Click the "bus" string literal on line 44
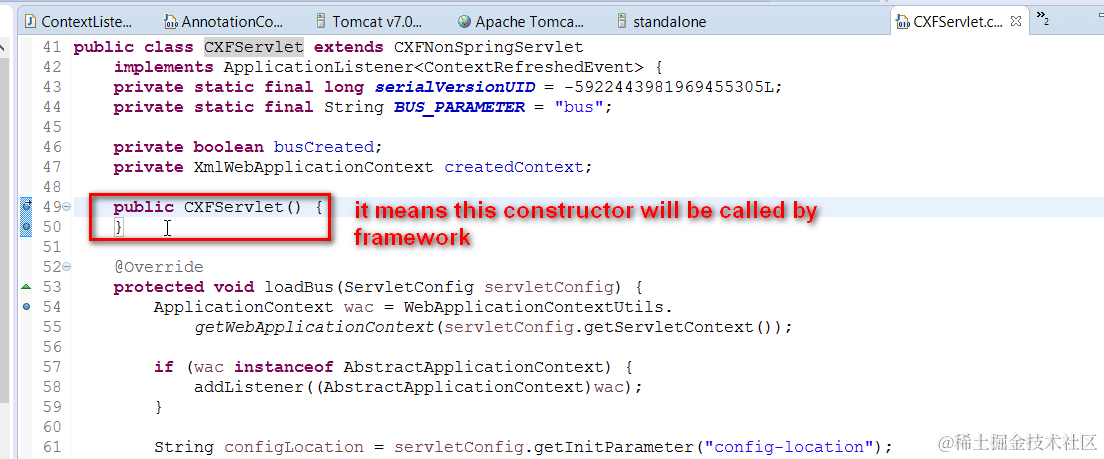 (x=579, y=107)
